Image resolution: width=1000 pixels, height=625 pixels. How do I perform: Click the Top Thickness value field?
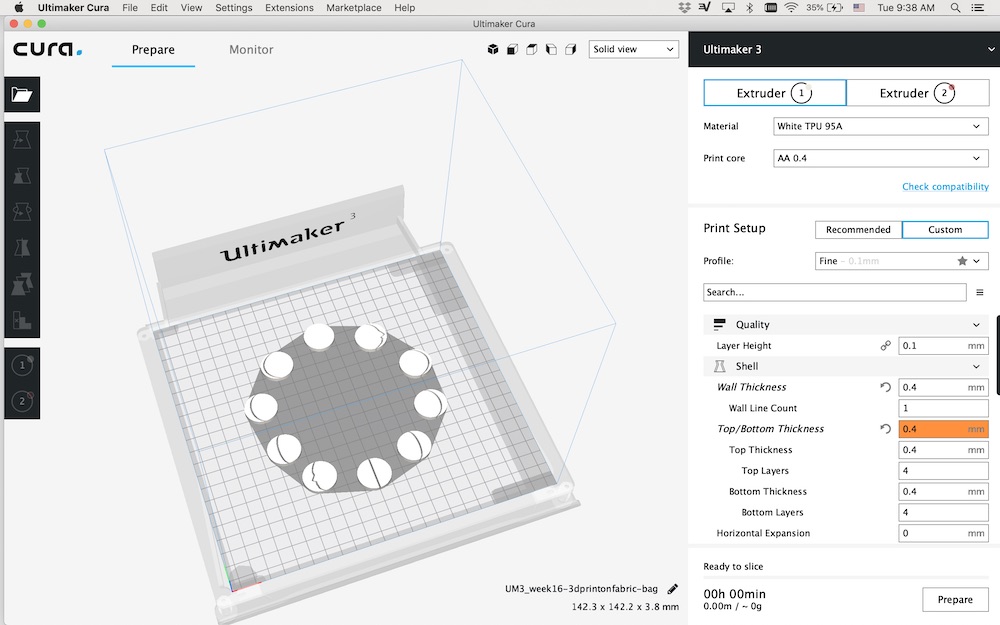[943, 450]
